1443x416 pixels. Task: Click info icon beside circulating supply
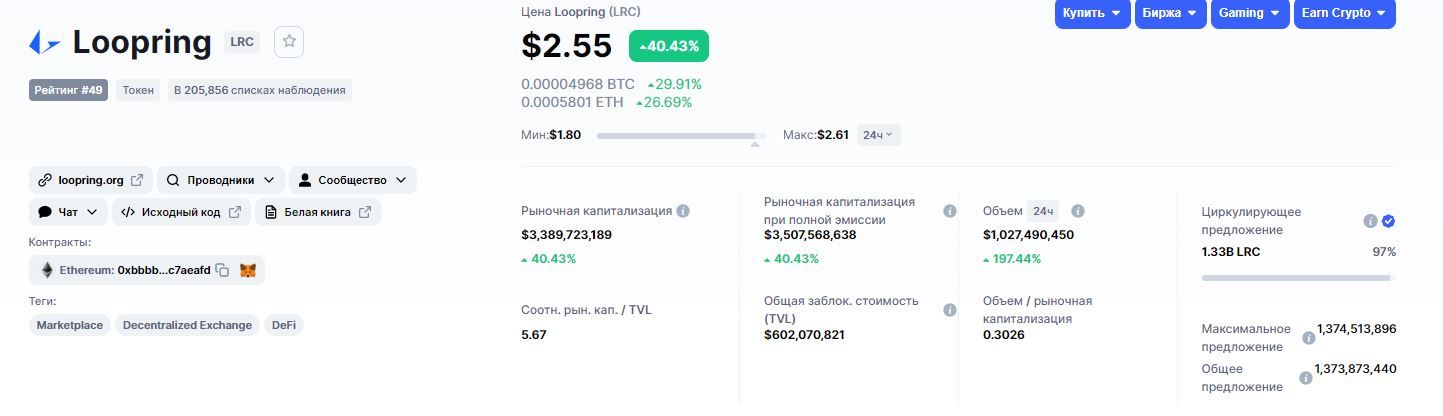click(x=1370, y=221)
